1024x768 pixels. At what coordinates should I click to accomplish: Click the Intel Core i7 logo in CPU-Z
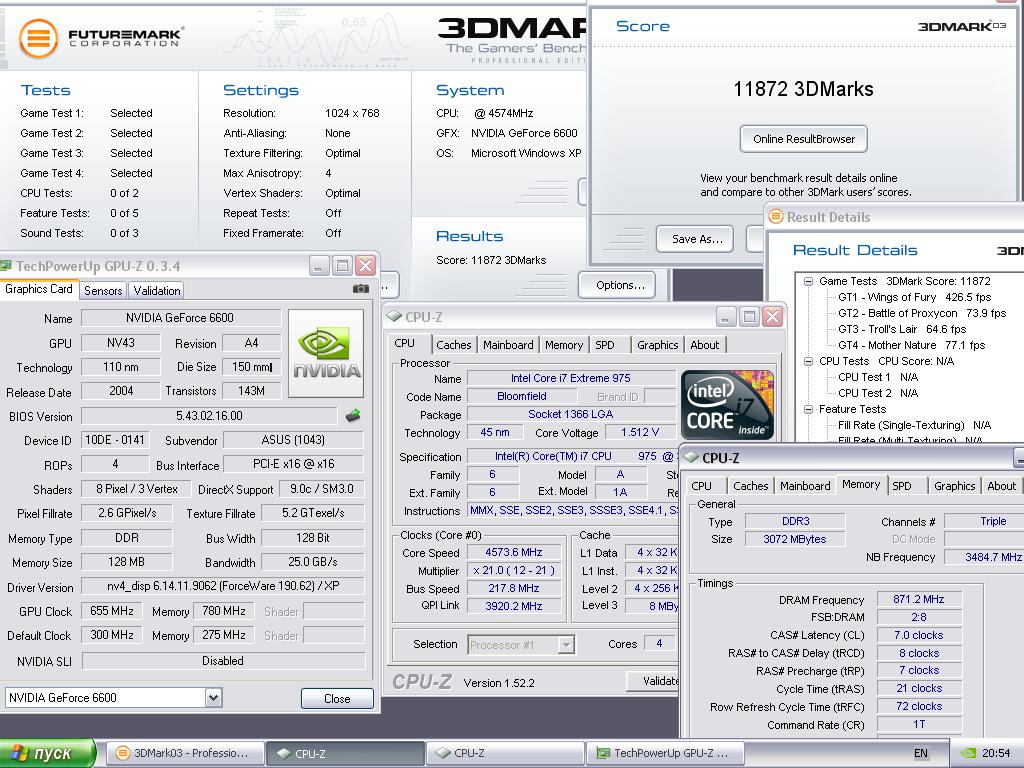pos(727,404)
